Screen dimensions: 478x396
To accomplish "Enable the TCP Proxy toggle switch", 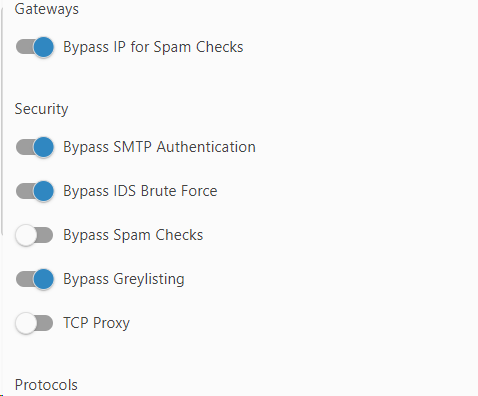I will [34, 323].
